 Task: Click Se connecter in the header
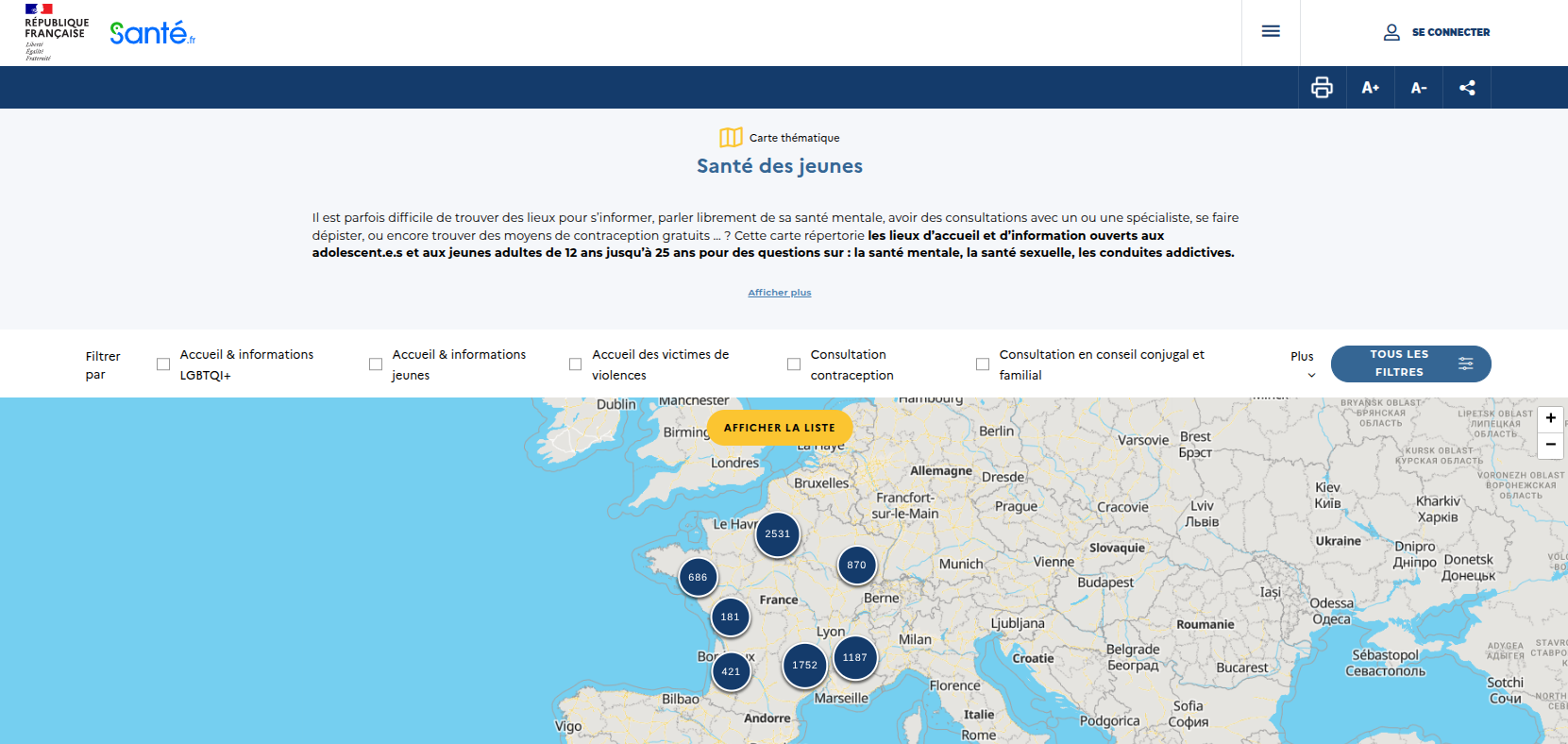coord(1450,32)
